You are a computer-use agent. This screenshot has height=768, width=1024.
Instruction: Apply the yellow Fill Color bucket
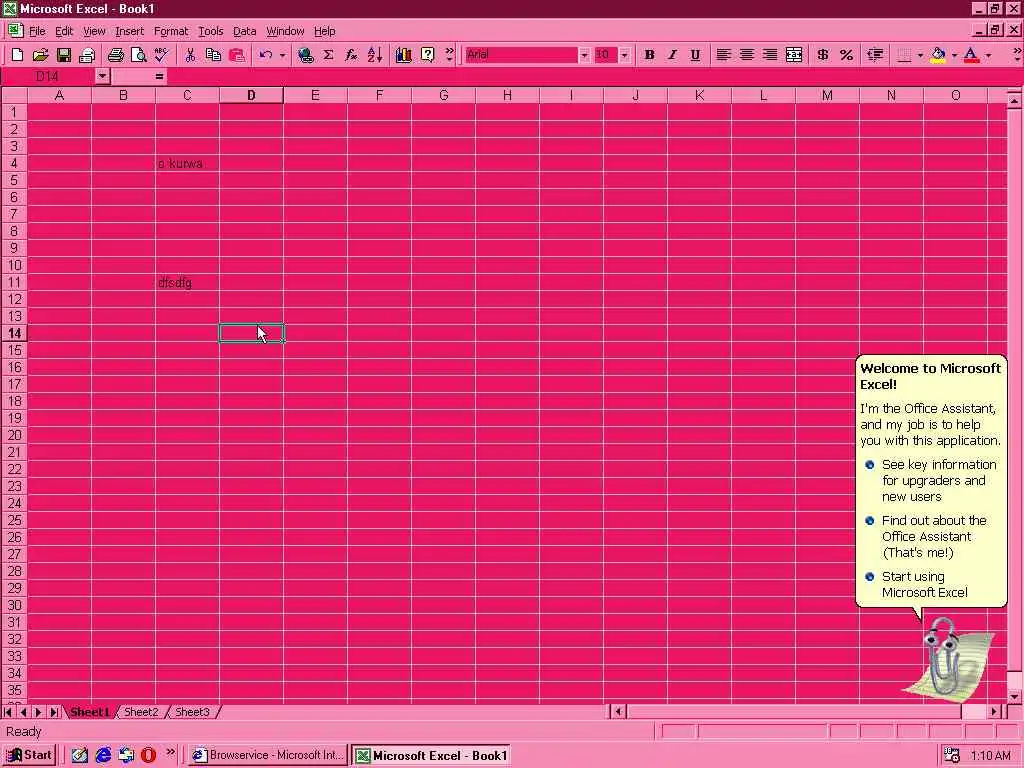pos(938,55)
